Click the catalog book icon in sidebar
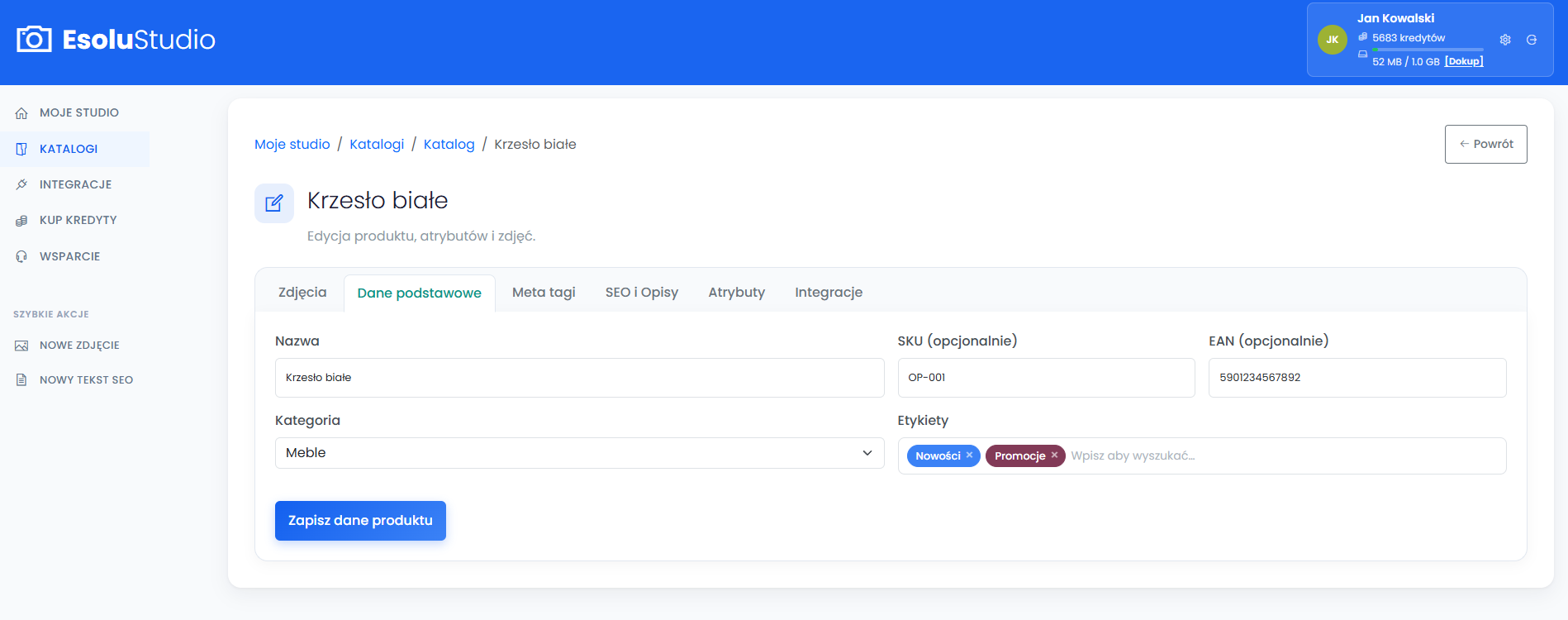Screen dimensions: 1568x620 coord(21,149)
